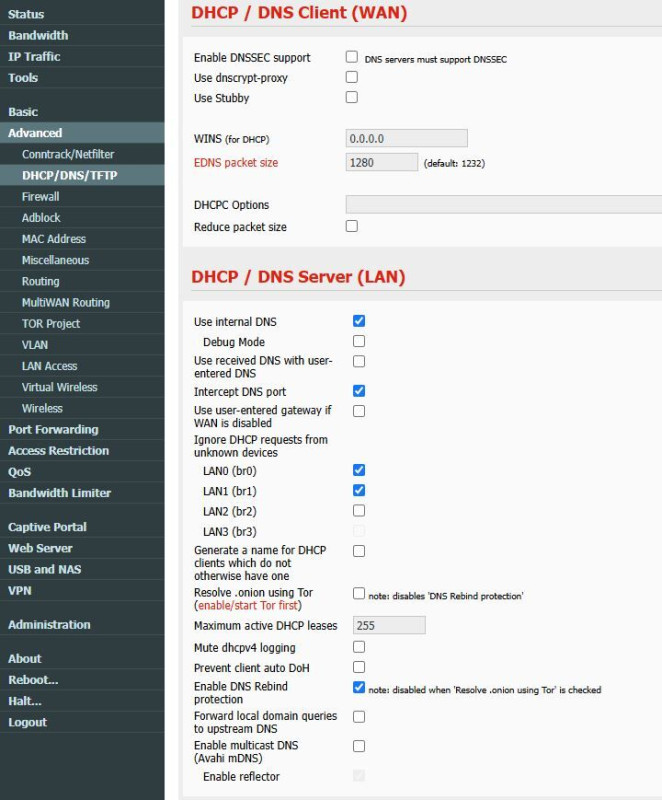The height and width of the screenshot is (800, 662).
Task: Open the Wireless advanced settings
Action: click(x=82, y=408)
